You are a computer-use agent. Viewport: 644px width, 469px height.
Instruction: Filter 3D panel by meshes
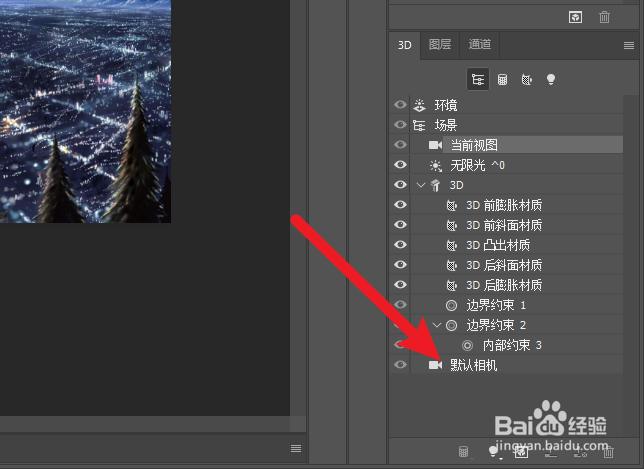(x=502, y=79)
